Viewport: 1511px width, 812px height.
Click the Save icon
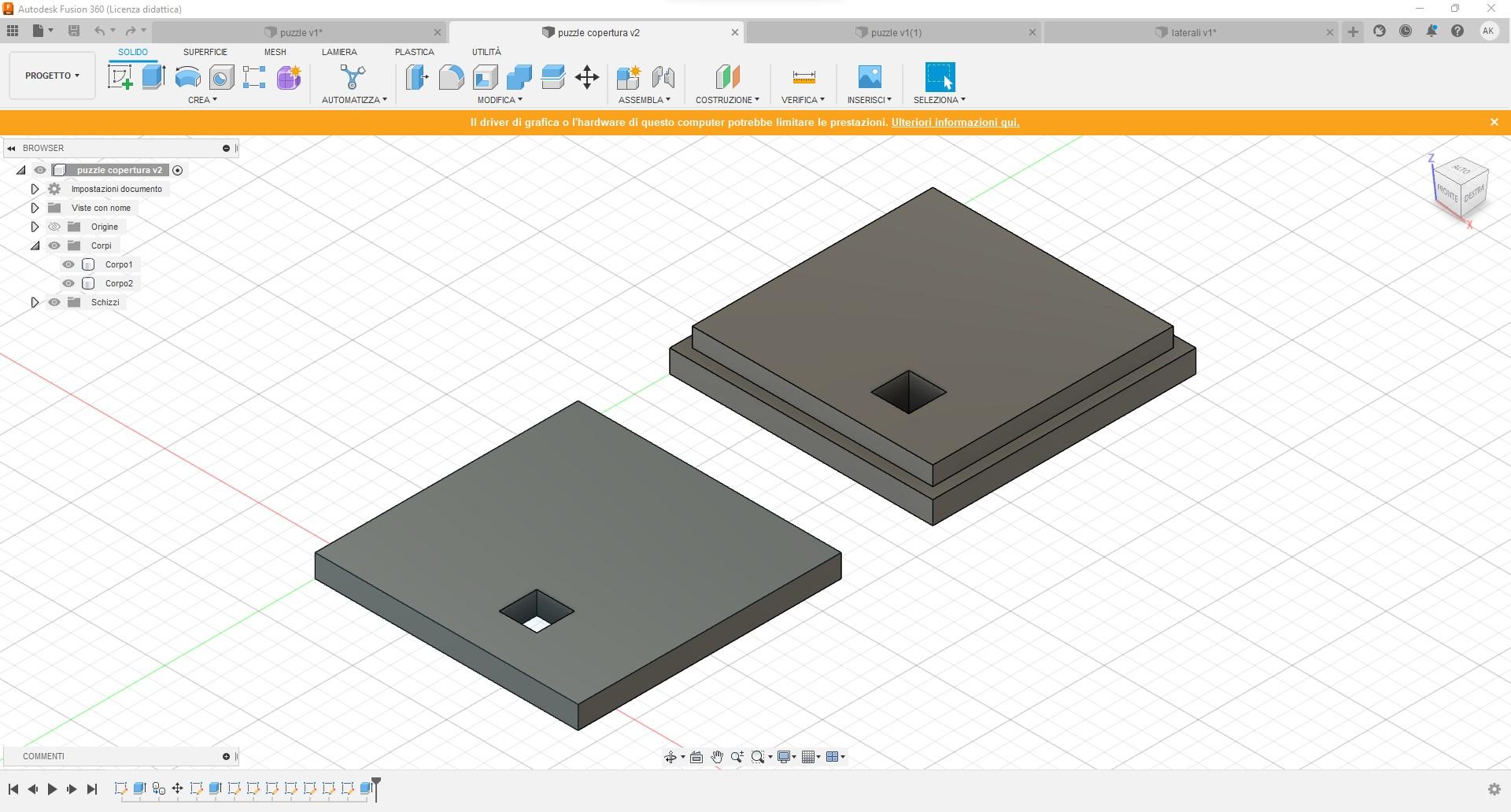(x=74, y=31)
